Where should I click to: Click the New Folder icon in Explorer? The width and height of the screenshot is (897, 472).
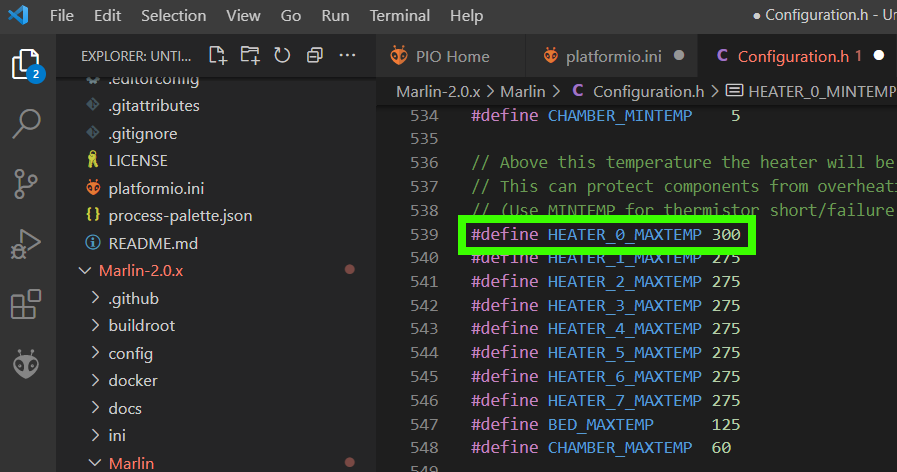pyautogui.click(x=249, y=55)
